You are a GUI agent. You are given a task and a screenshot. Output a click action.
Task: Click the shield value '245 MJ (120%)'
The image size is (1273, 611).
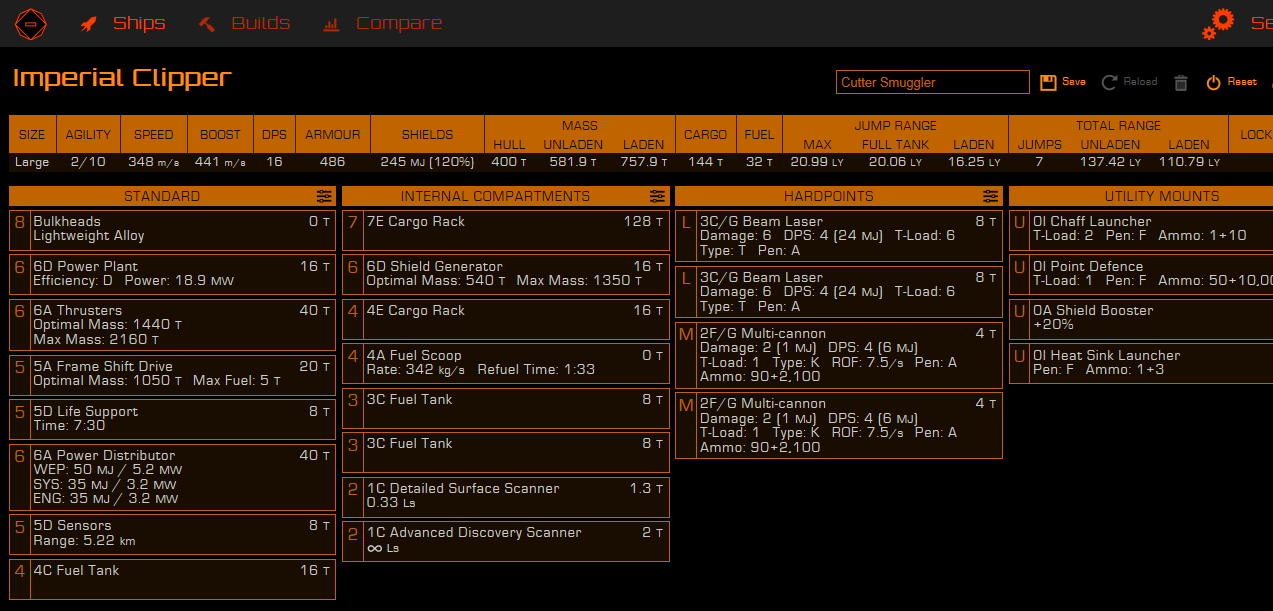click(x=427, y=162)
